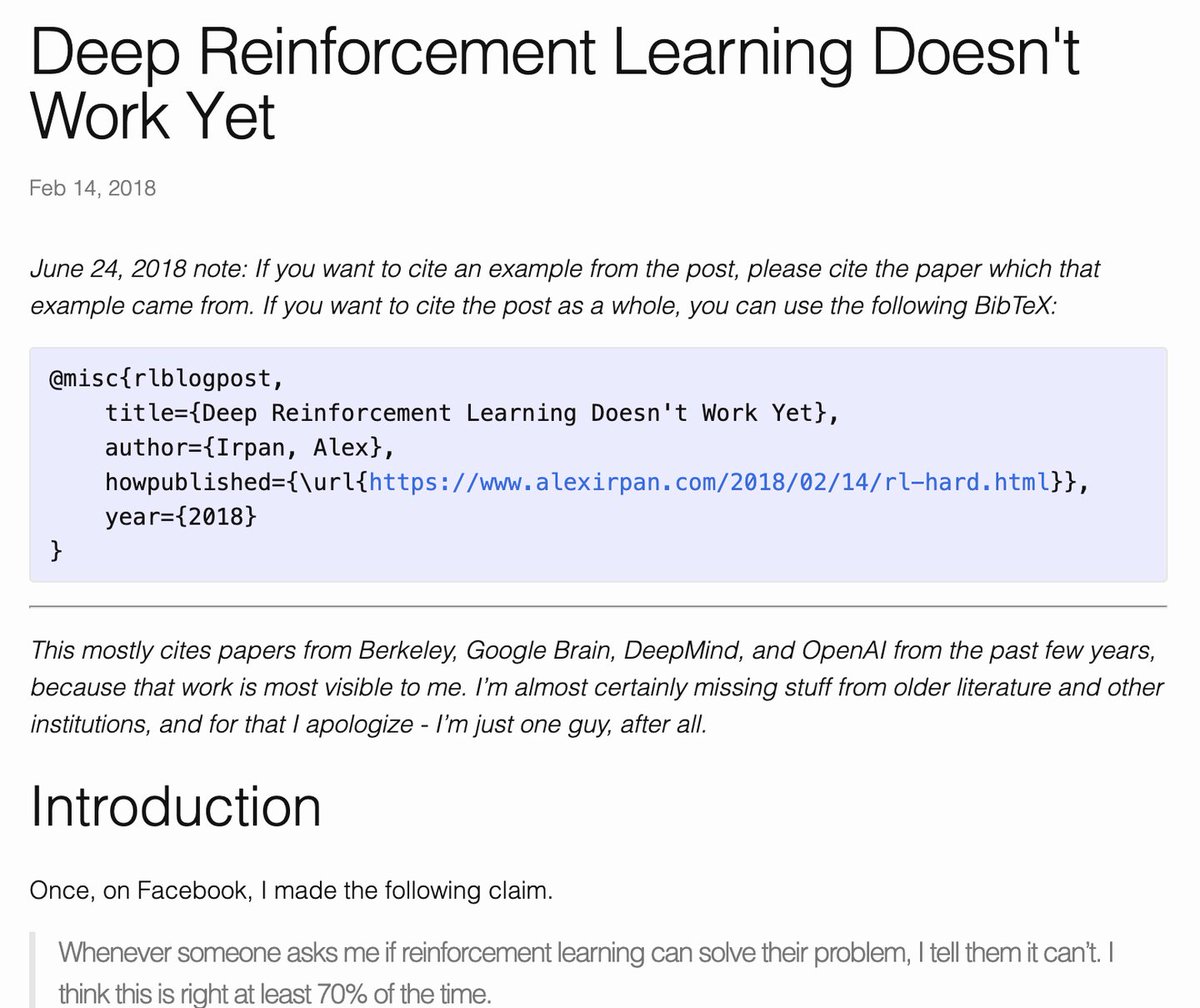
Task: Click the "Once, on Facebook" sentence
Action: [x=291, y=890]
